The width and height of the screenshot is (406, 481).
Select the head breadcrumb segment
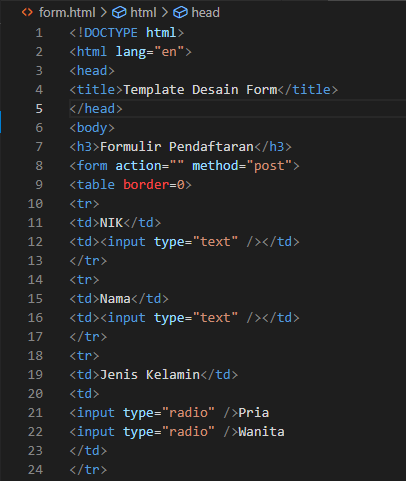(205, 13)
